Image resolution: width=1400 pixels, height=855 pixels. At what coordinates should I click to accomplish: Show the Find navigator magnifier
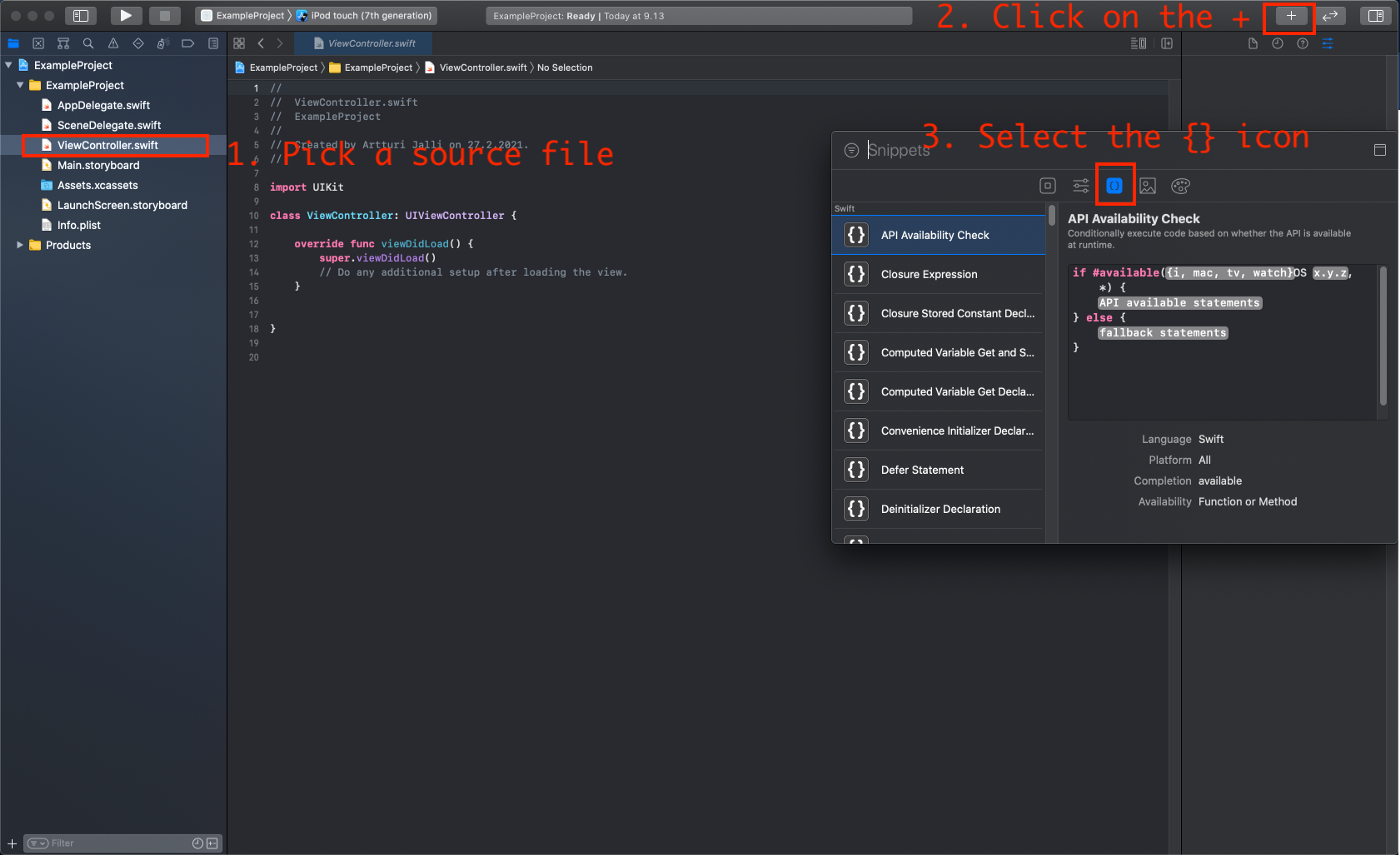pyautogui.click(x=88, y=43)
